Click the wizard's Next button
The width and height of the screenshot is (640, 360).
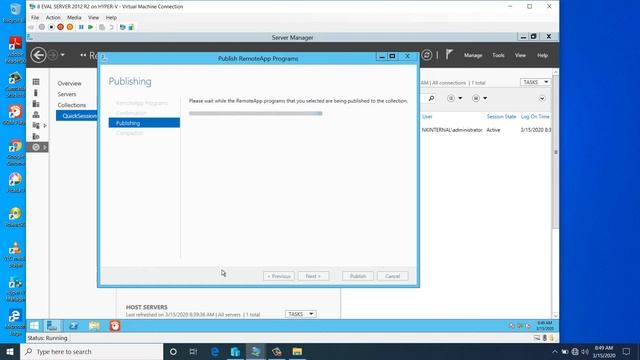[x=313, y=276]
